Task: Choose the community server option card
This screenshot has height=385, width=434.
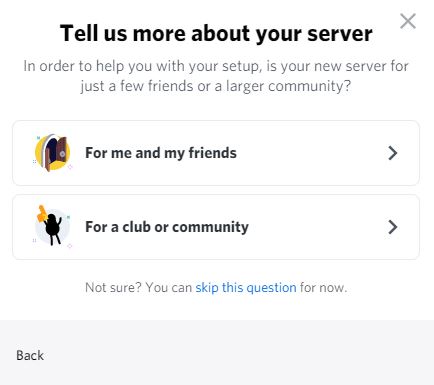Action: tap(216, 227)
